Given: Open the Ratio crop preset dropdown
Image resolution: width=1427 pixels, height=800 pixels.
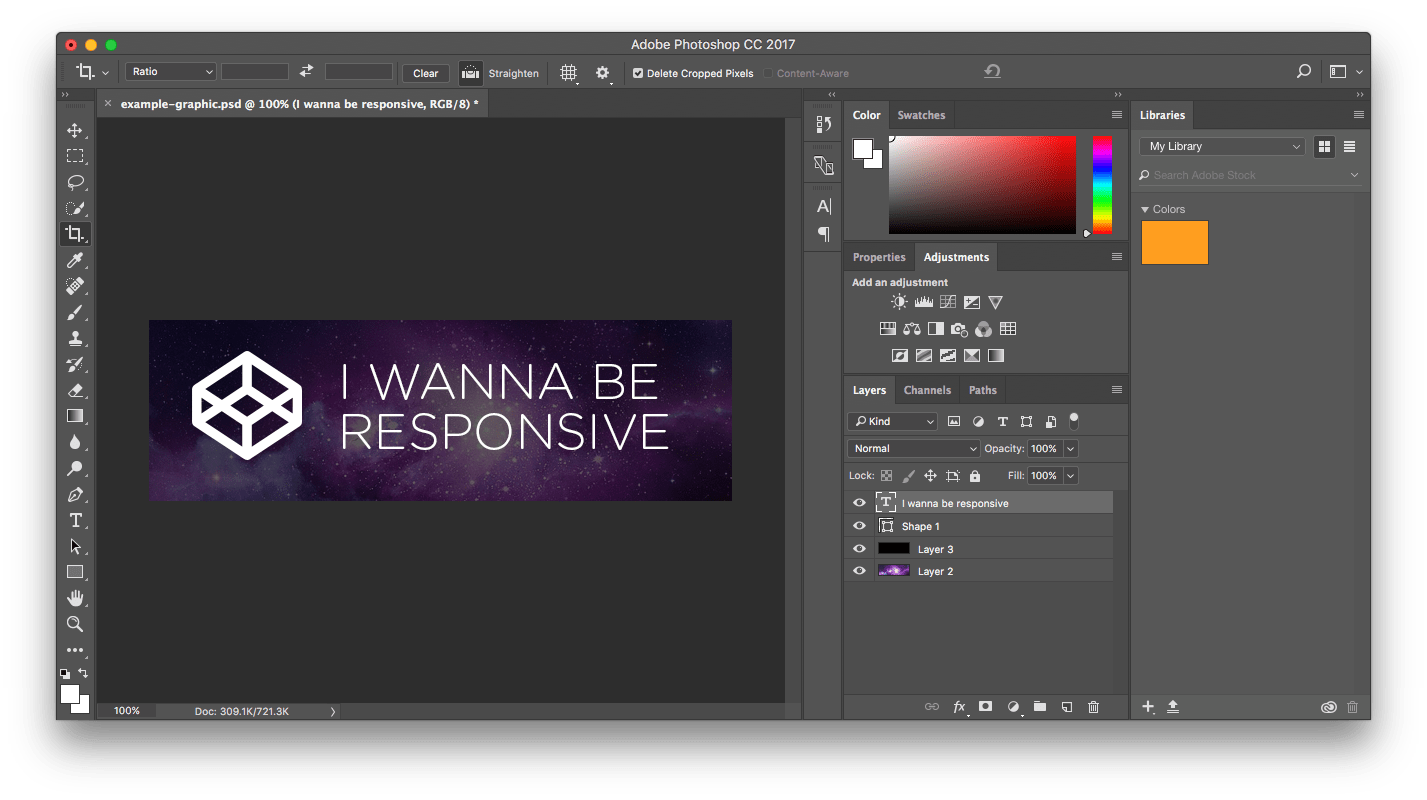Looking at the screenshot, I should coord(171,72).
